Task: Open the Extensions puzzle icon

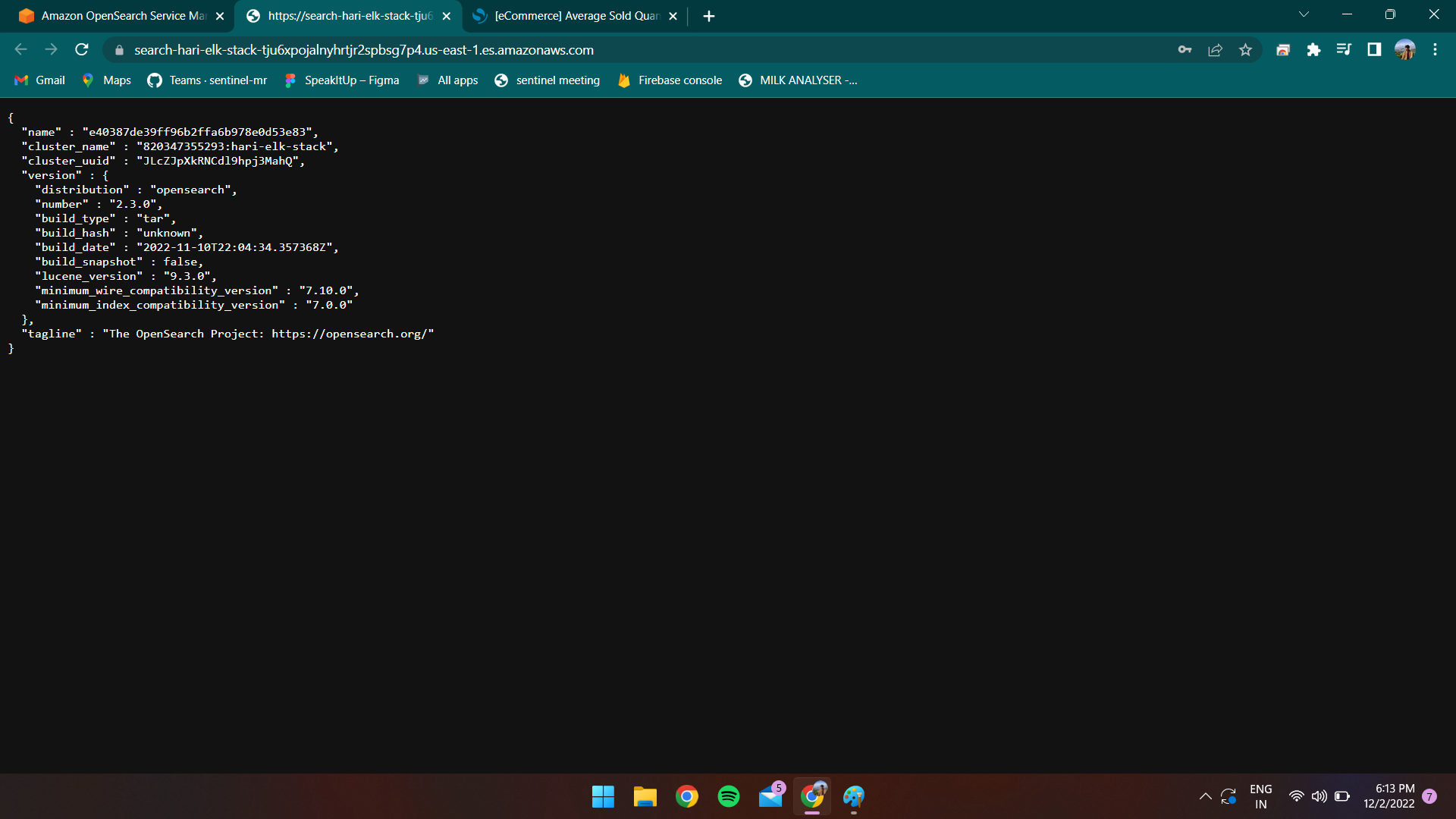Action: [1313, 50]
